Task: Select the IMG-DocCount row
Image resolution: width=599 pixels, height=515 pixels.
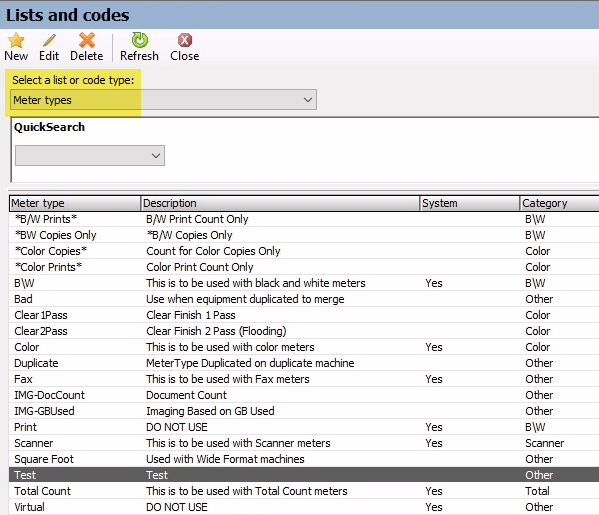Action: coord(304,395)
